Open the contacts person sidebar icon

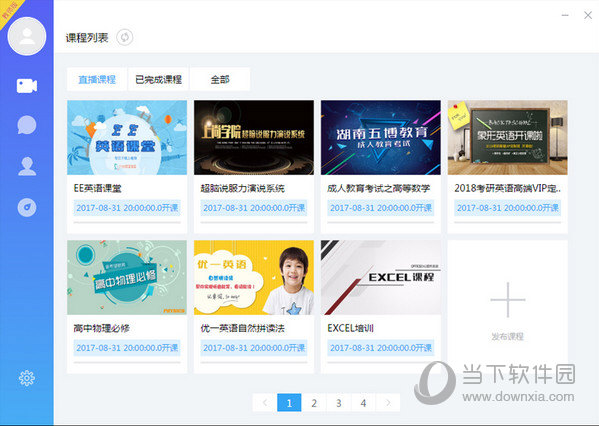(x=27, y=166)
